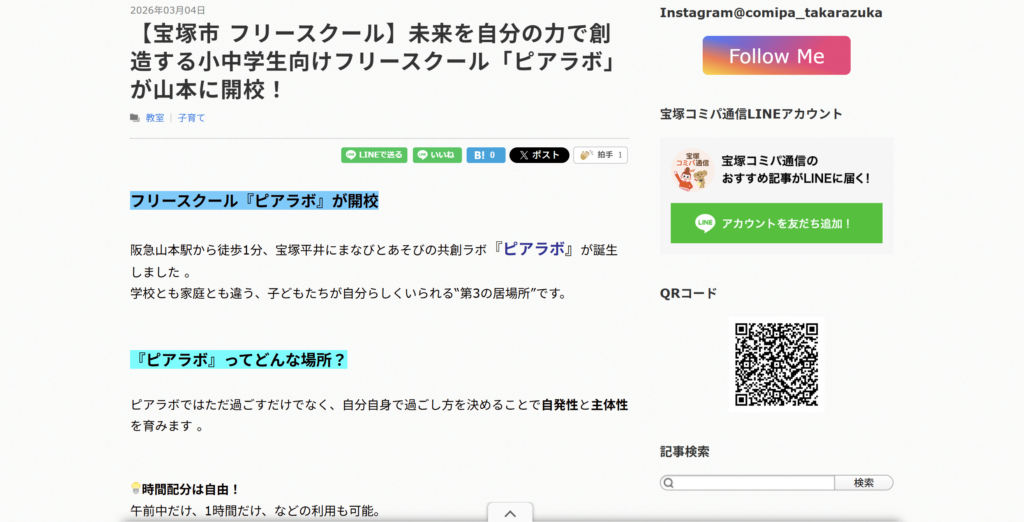This screenshot has width=1024, height=522.
Task: Click the magnifier icon in search field
Action: pos(668,483)
